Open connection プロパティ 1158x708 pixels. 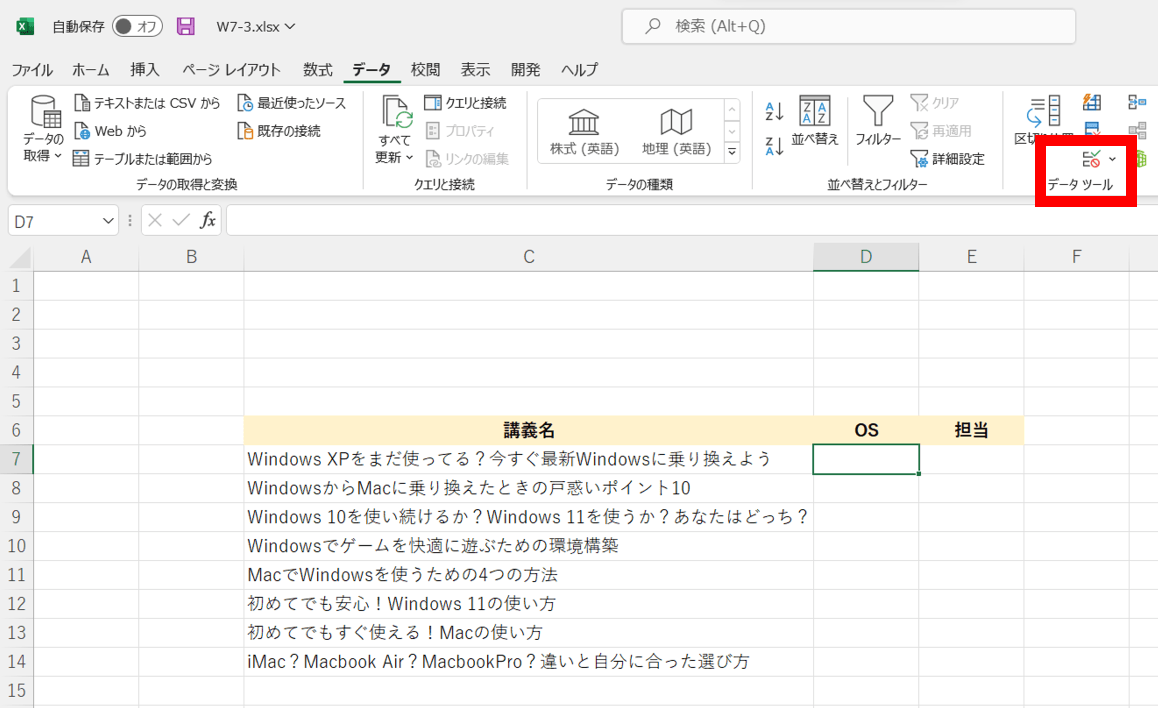(x=460, y=131)
